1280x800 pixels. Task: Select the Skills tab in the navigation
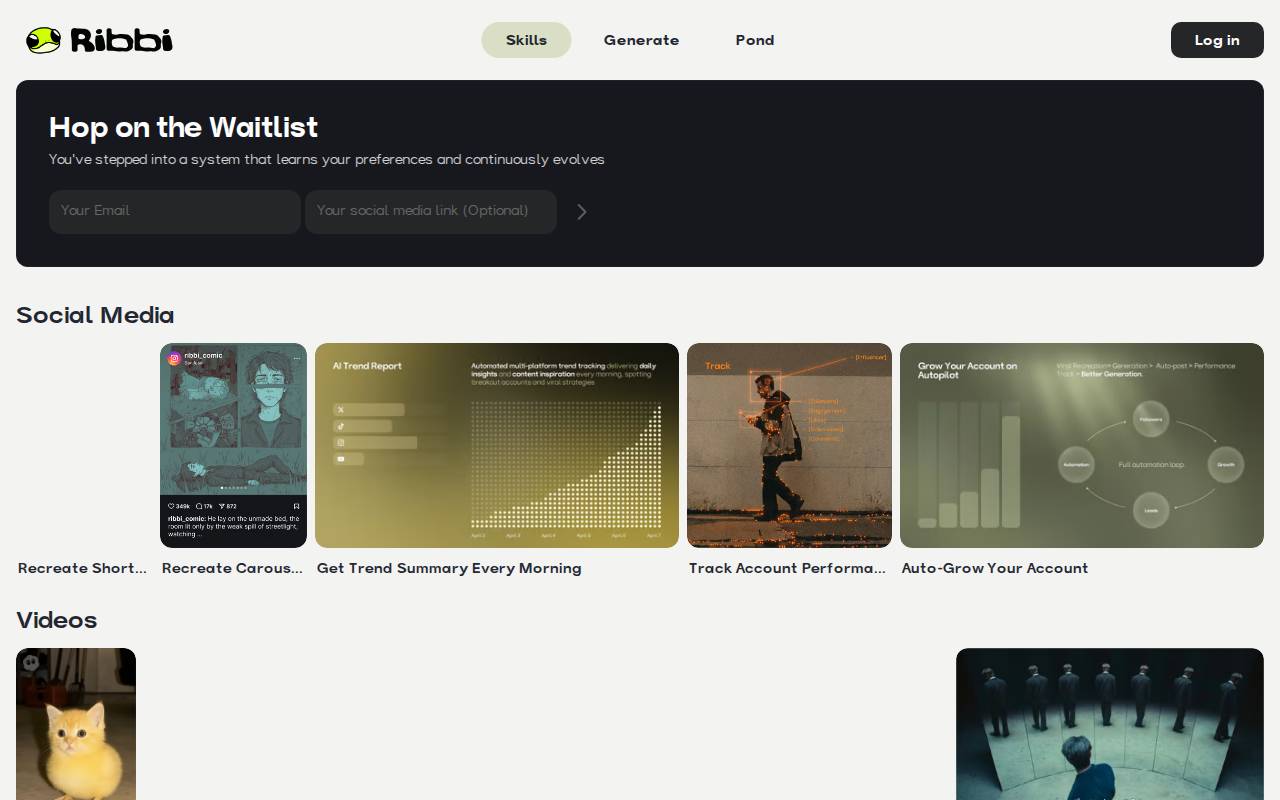point(526,40)
